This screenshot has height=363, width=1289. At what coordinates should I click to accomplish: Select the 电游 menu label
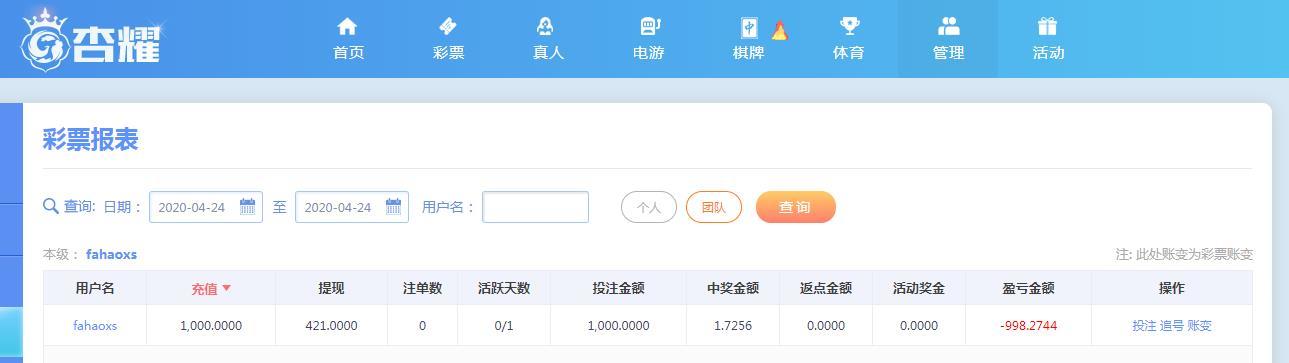[x=648, y=53]
